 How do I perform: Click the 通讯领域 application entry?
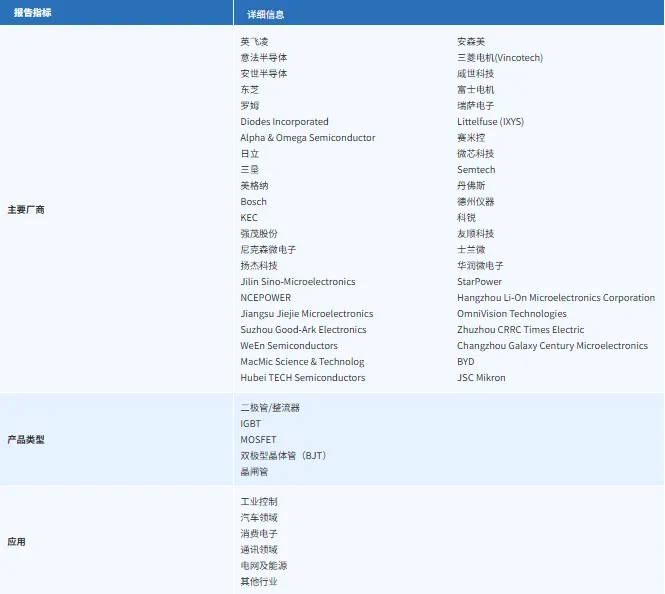click(259, 550)
